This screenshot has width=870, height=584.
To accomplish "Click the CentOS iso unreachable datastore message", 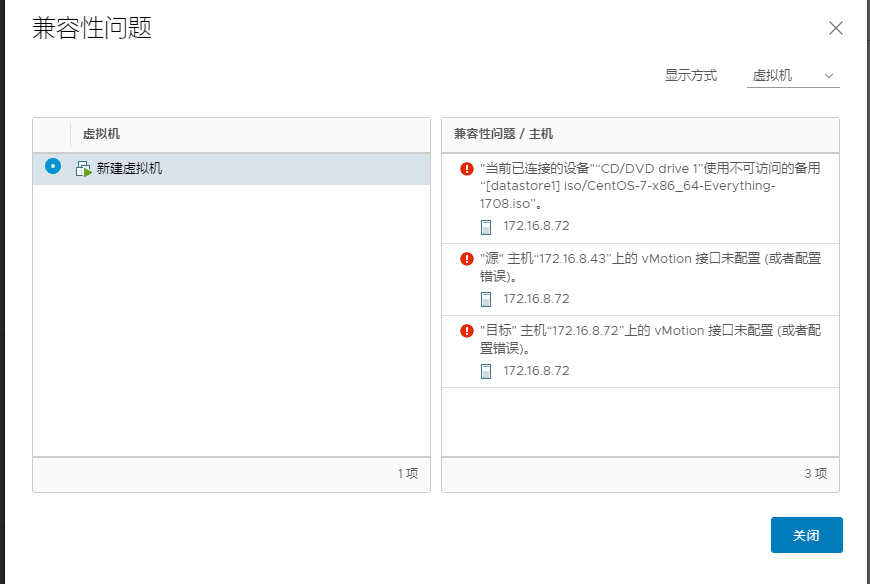I will click(x=650, y=186).
